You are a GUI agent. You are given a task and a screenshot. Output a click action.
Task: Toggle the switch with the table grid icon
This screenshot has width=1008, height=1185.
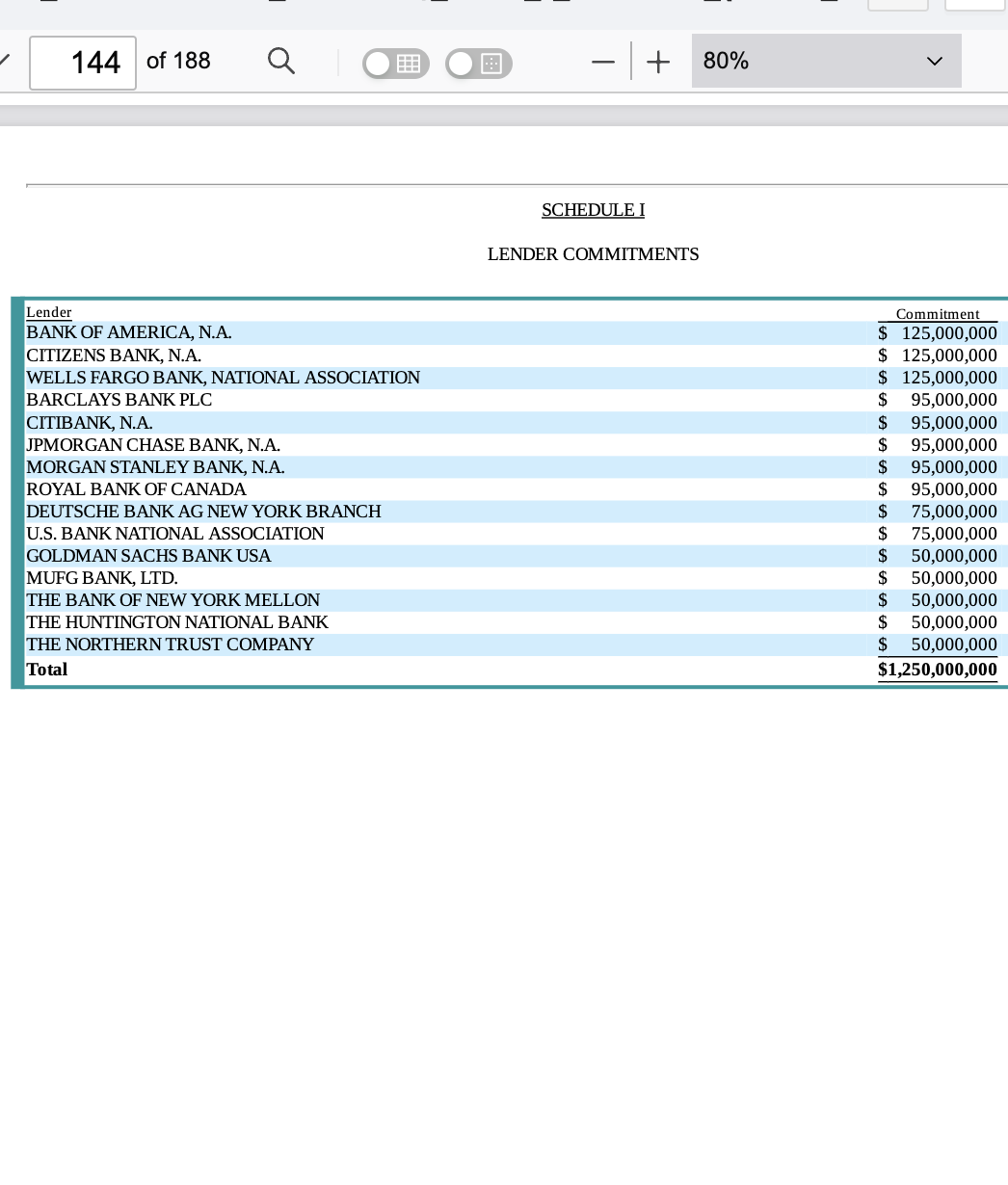coord(396,64)
